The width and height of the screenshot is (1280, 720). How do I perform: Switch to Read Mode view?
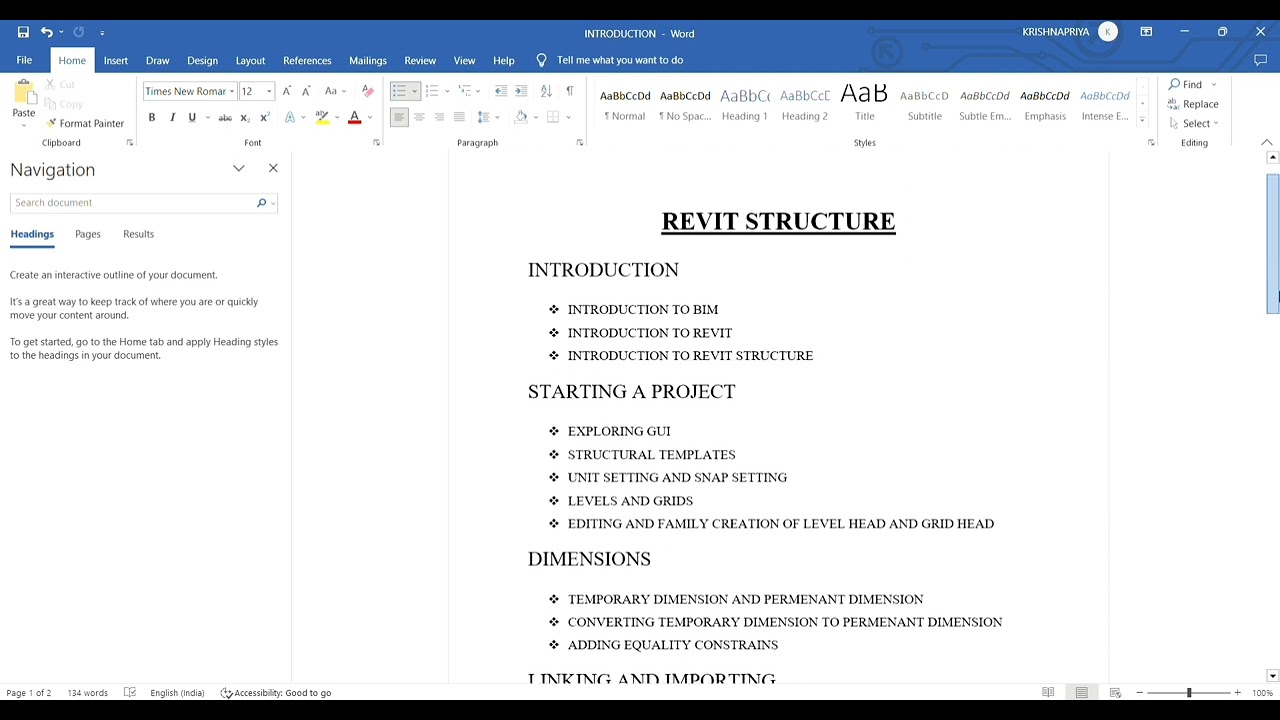pos(1048,693)
